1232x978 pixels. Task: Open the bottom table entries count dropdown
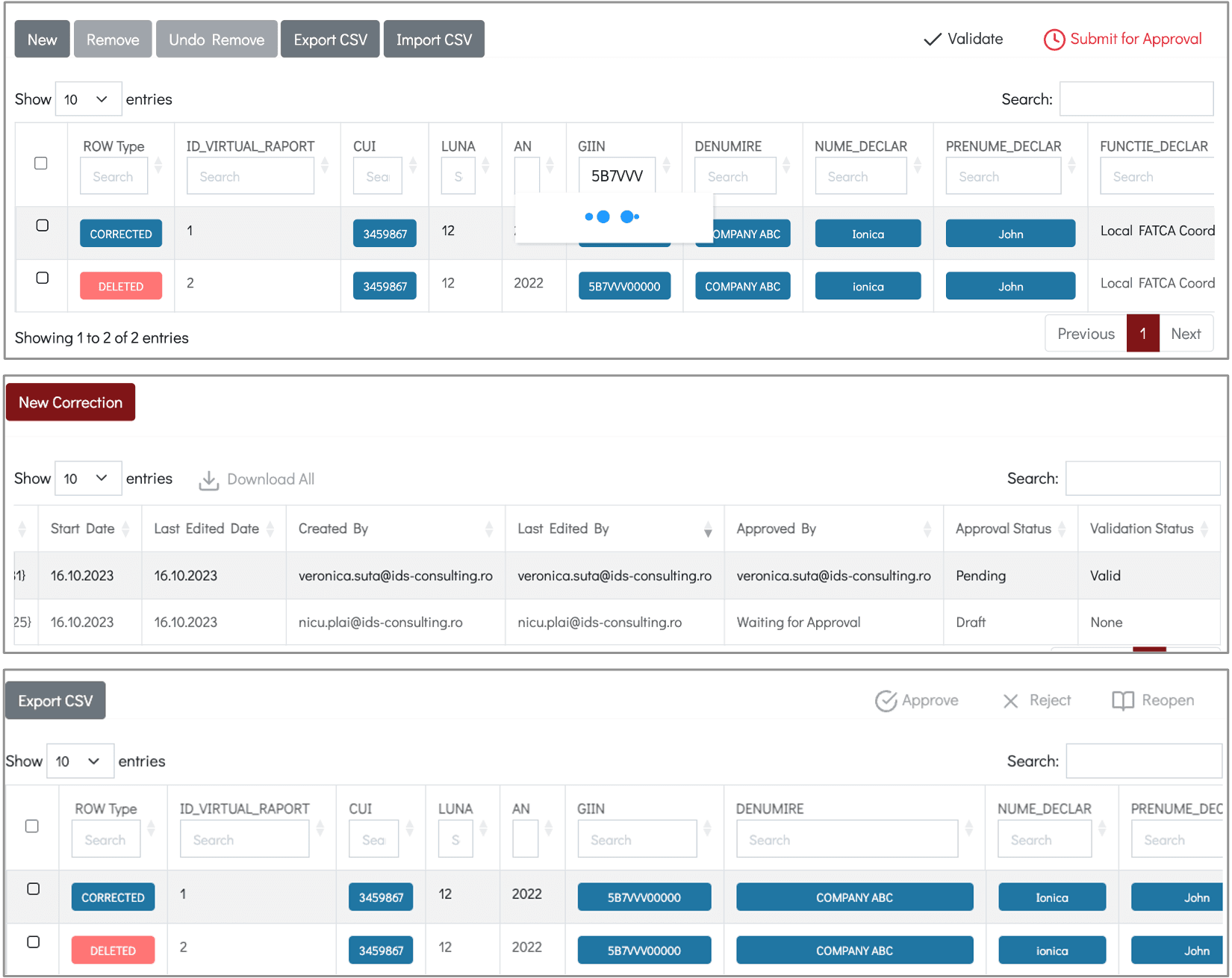pyautogui.click(x=80, y=761)
